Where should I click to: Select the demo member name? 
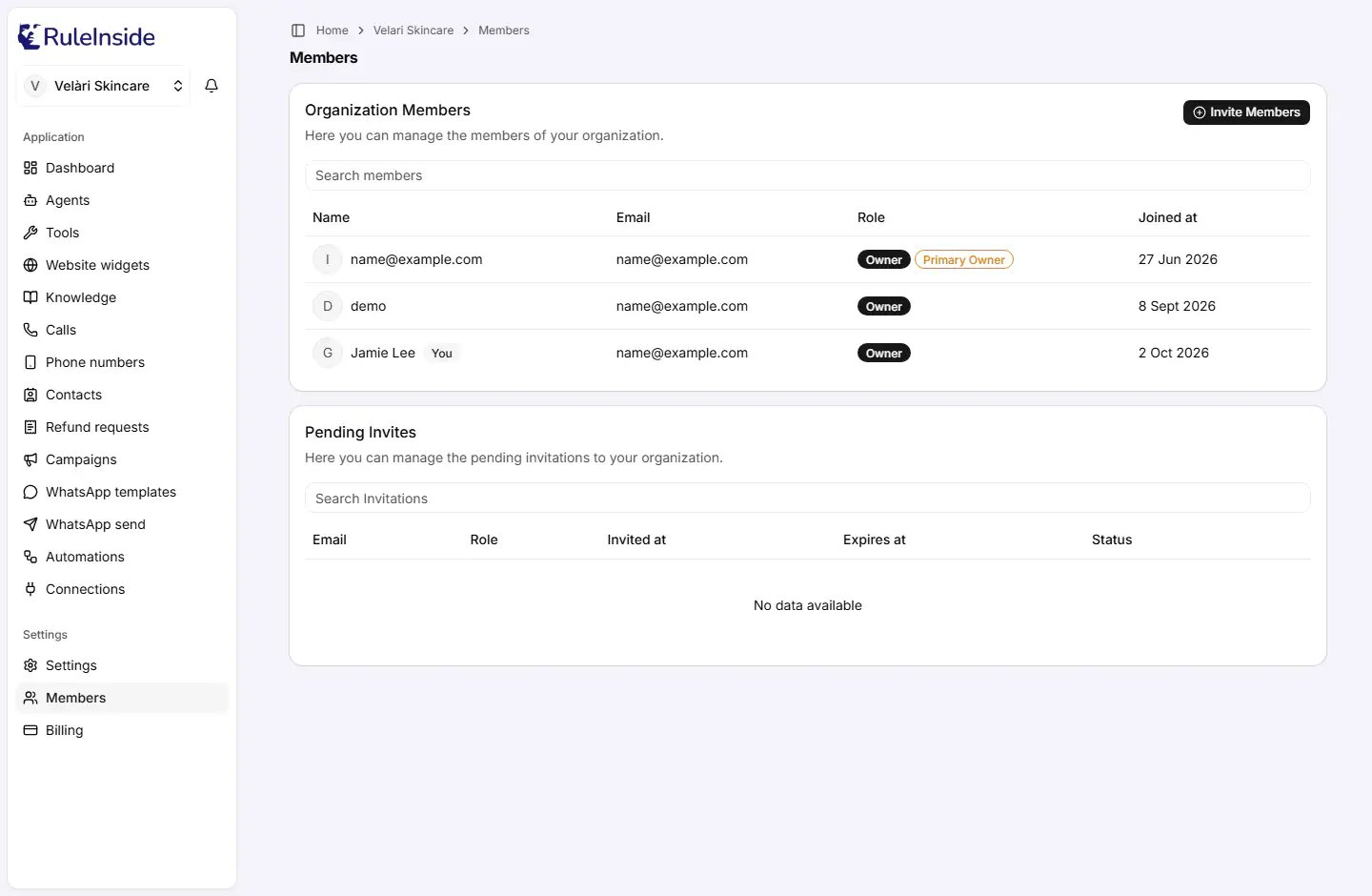pyautogui.click(x=369, y=306)
